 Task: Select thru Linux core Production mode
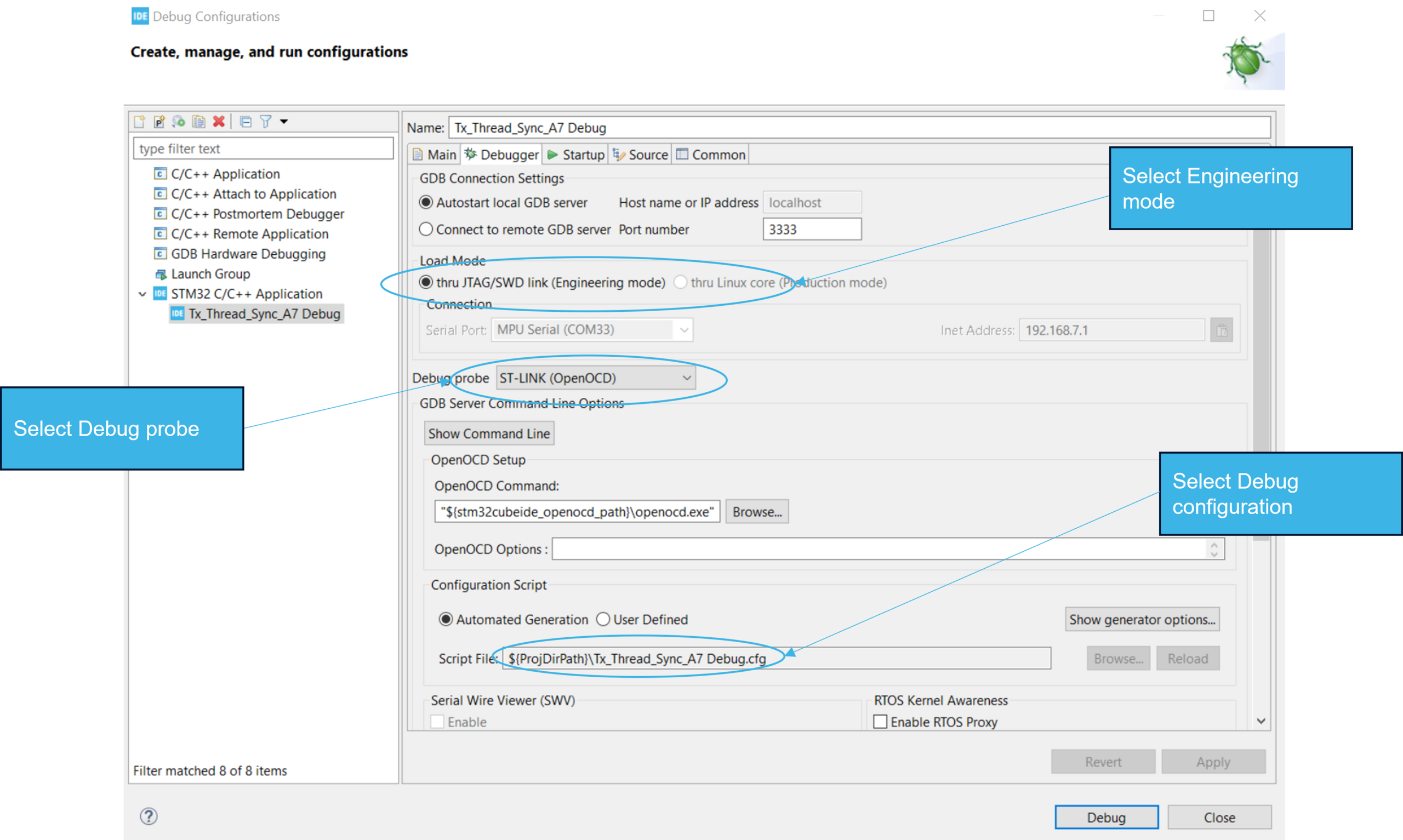780,282
